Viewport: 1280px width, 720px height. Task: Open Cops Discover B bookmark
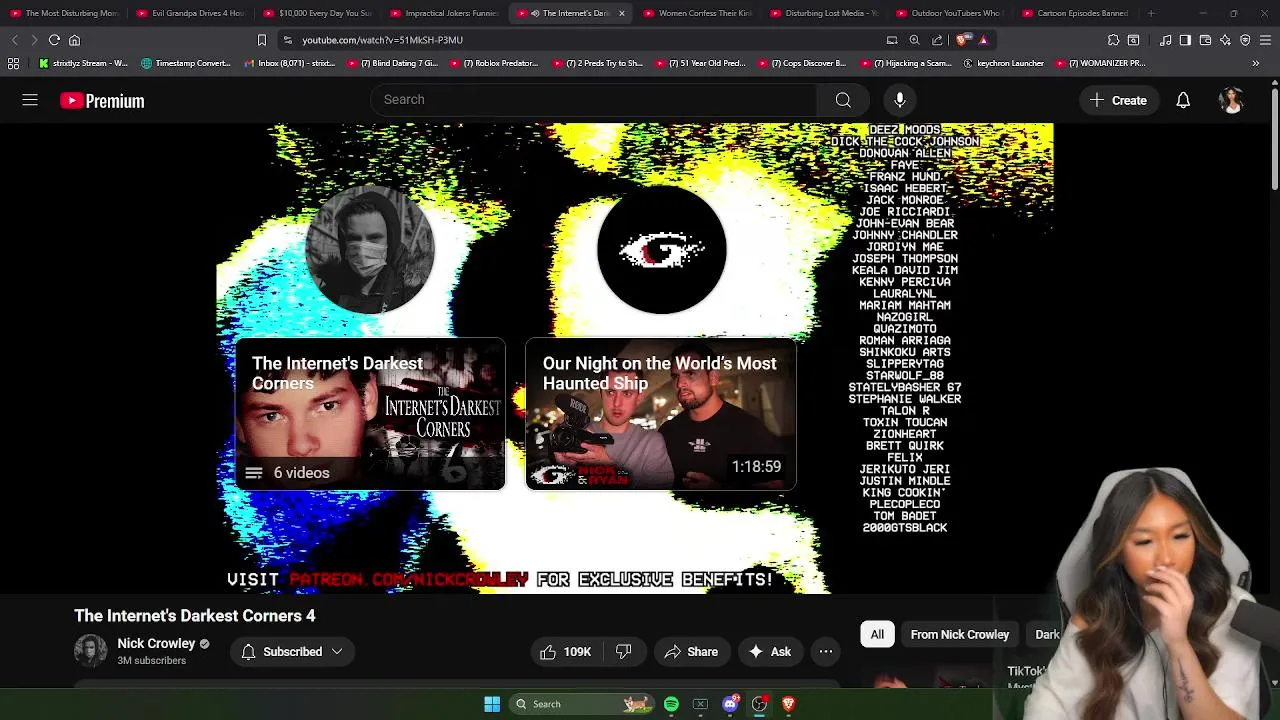coord(803,63)
